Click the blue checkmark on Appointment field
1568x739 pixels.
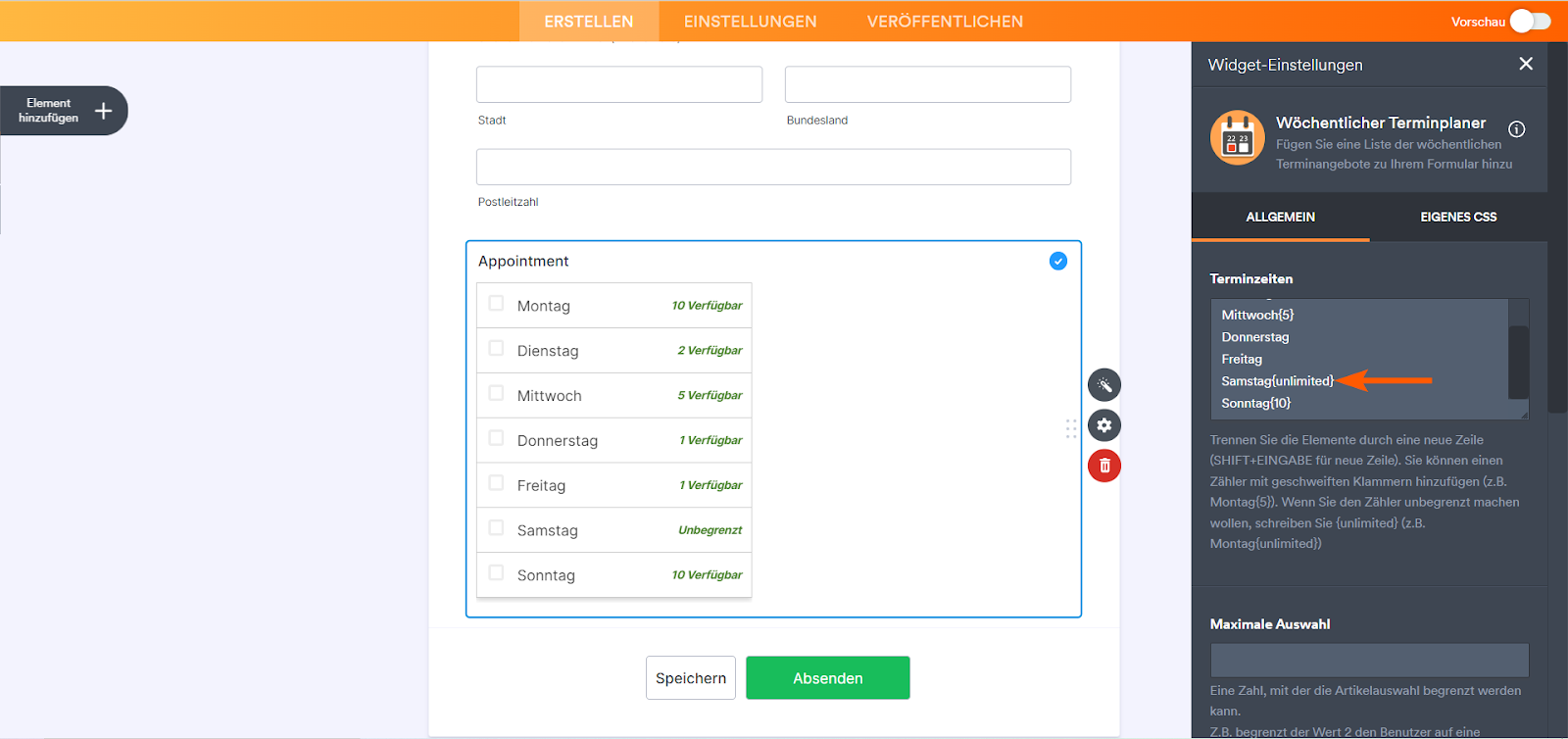(1058, 261)
